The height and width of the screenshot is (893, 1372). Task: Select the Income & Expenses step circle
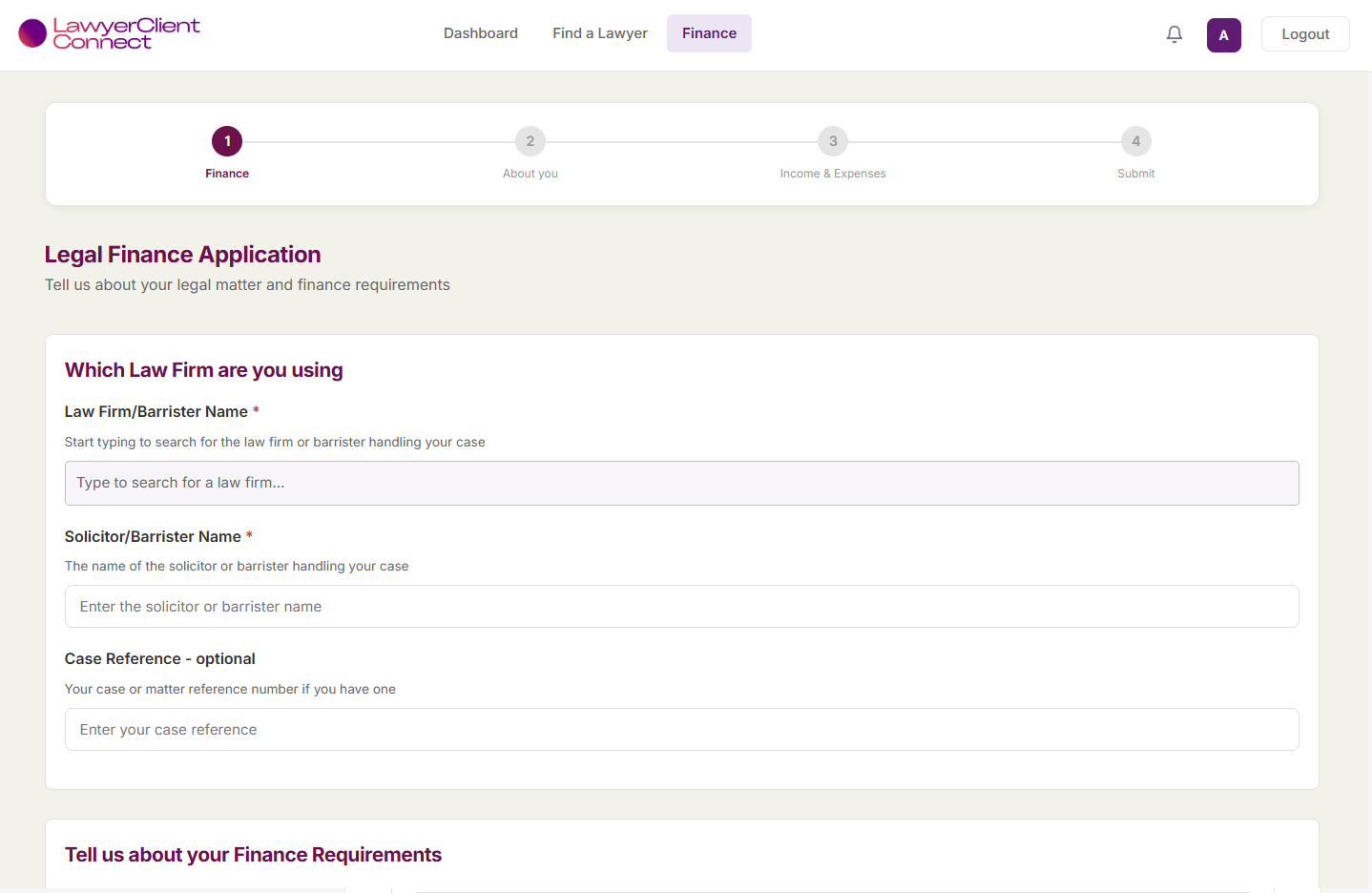[832, 140]
